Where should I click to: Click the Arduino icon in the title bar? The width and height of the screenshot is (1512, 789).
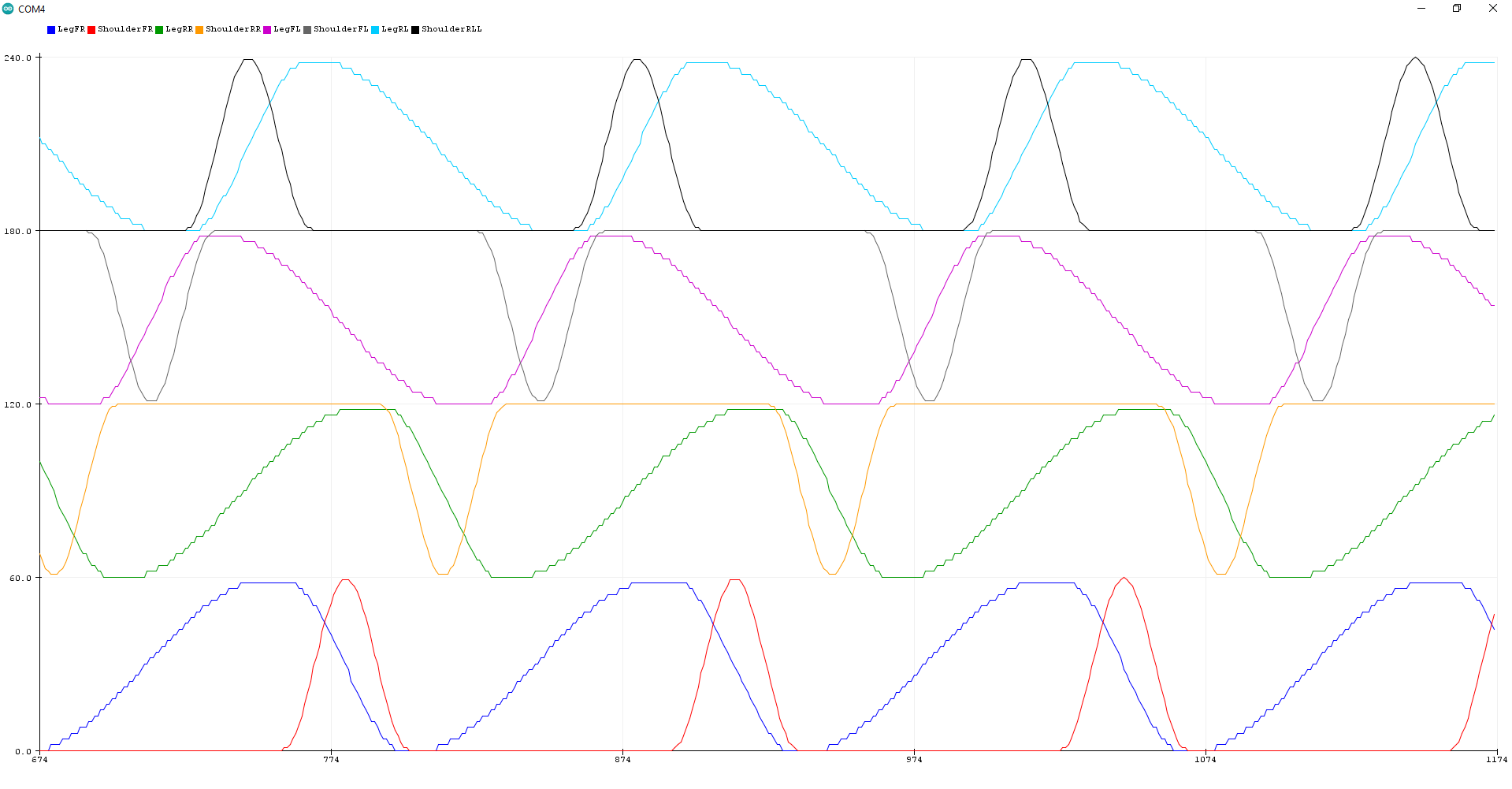(8, 9)
